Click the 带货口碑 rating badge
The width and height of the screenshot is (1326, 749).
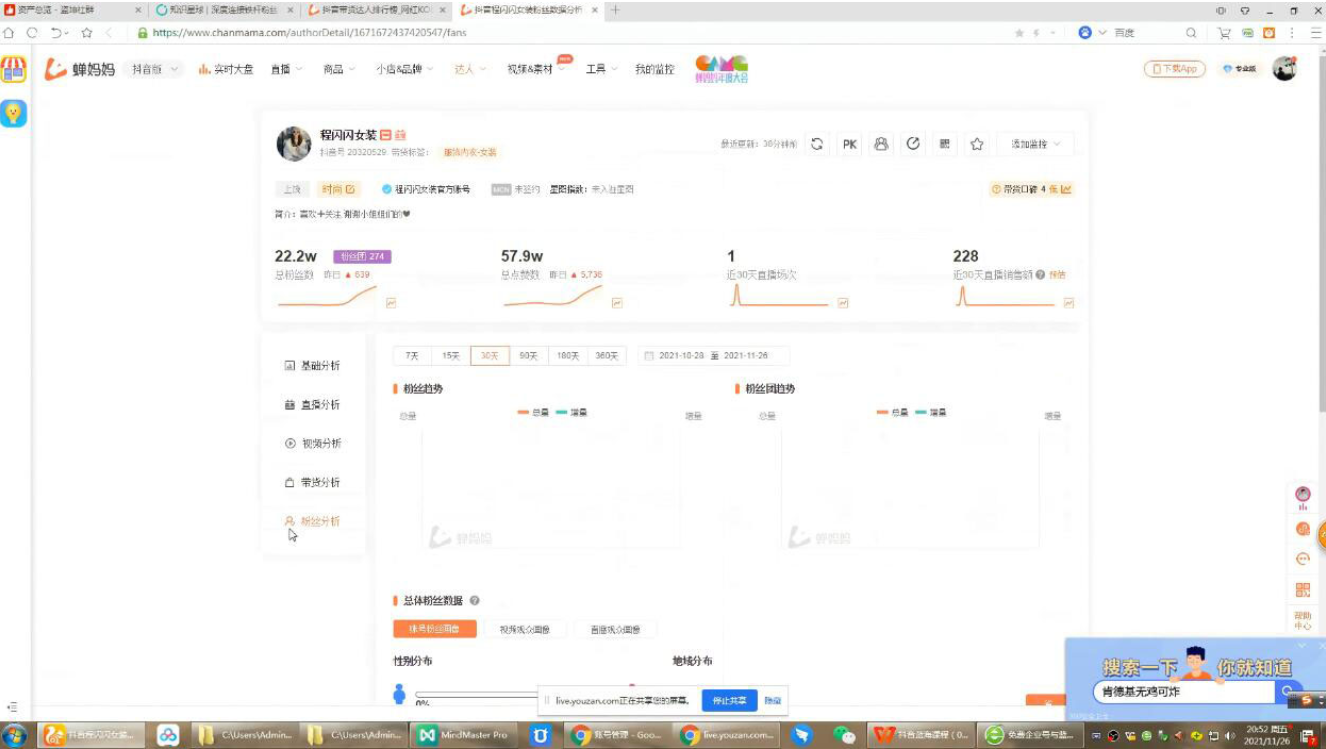[1031, 189]
